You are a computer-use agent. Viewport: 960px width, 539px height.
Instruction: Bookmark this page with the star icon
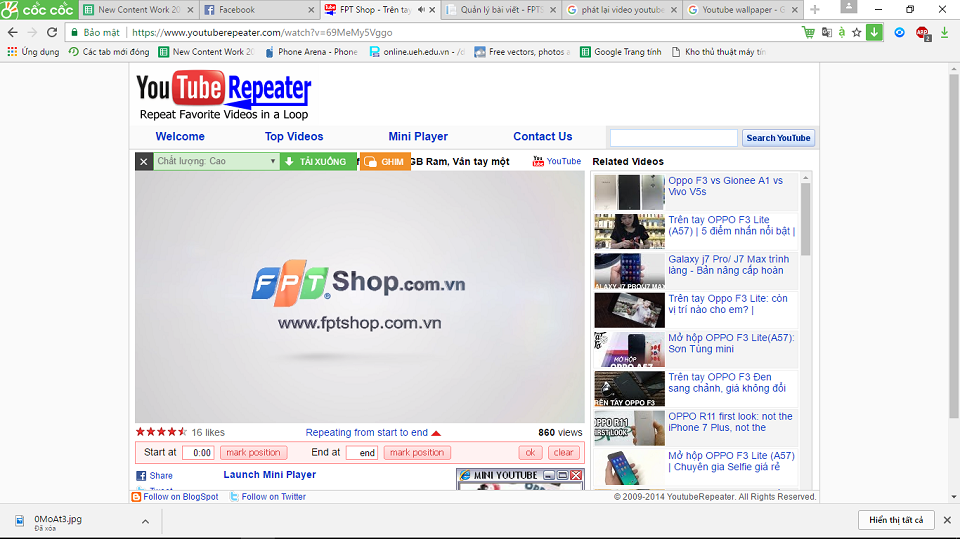857,32
